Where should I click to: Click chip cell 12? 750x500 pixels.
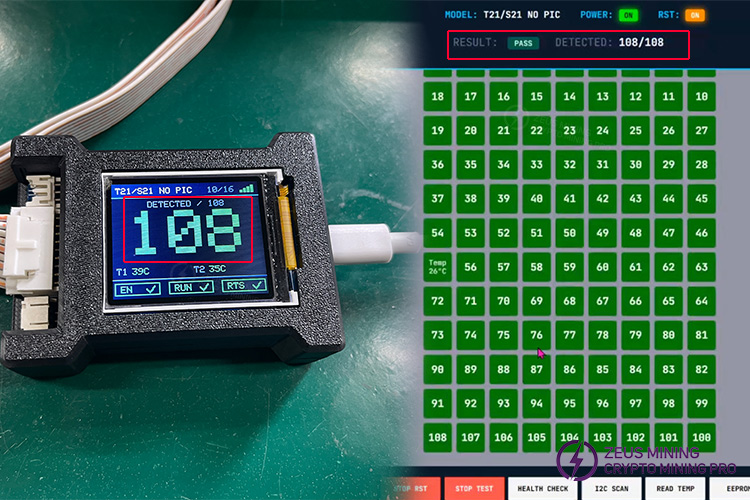[635, 97]
